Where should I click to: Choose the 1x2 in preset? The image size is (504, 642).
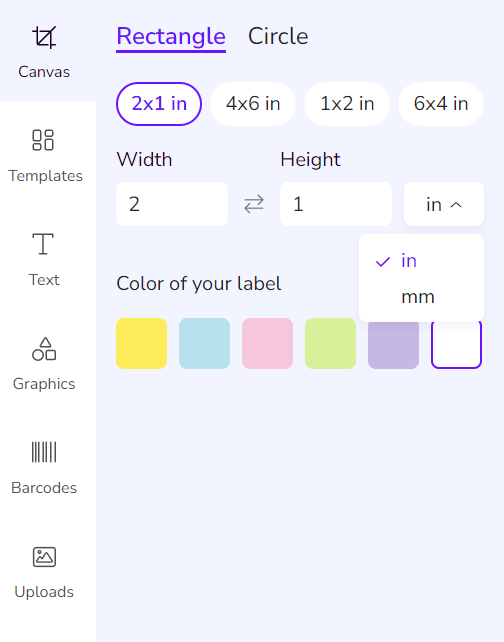tap(347, 104)
